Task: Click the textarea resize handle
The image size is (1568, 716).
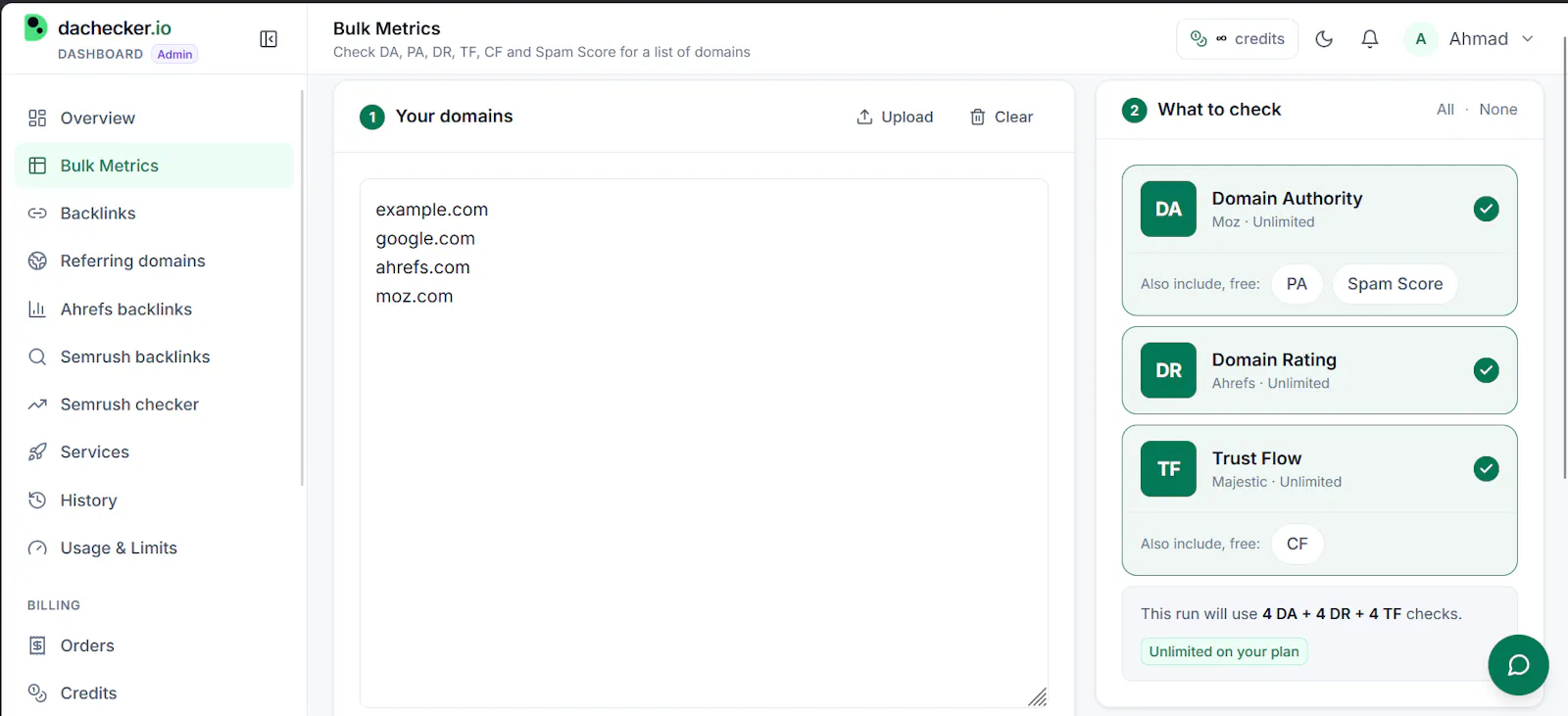Action: (1038, 696)
